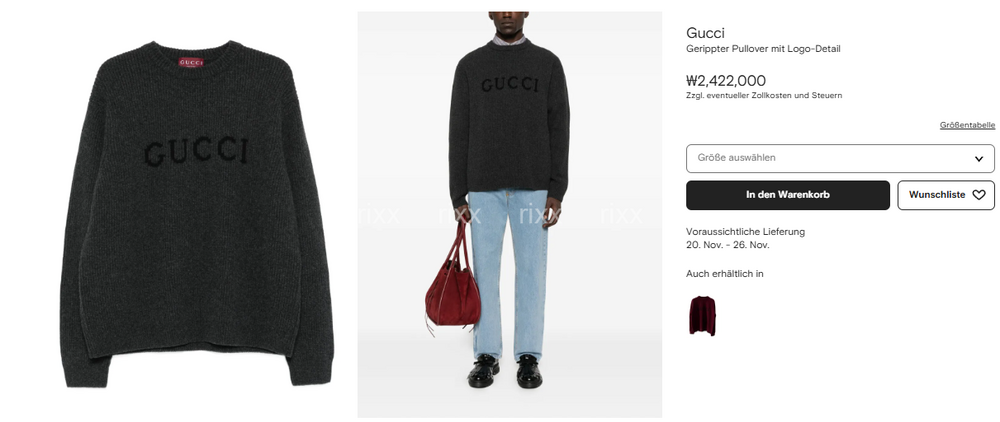1000x422 pixels.
Task: Click the Gerippter Pullover mit Logo-Detail title
Action: (x=763, y=49)
